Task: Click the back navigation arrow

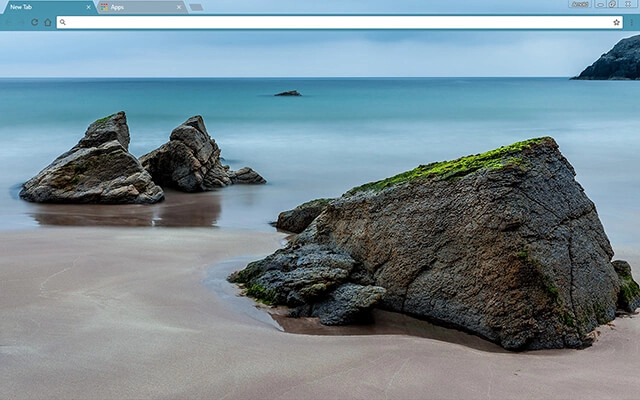Action: click(8, 22)
